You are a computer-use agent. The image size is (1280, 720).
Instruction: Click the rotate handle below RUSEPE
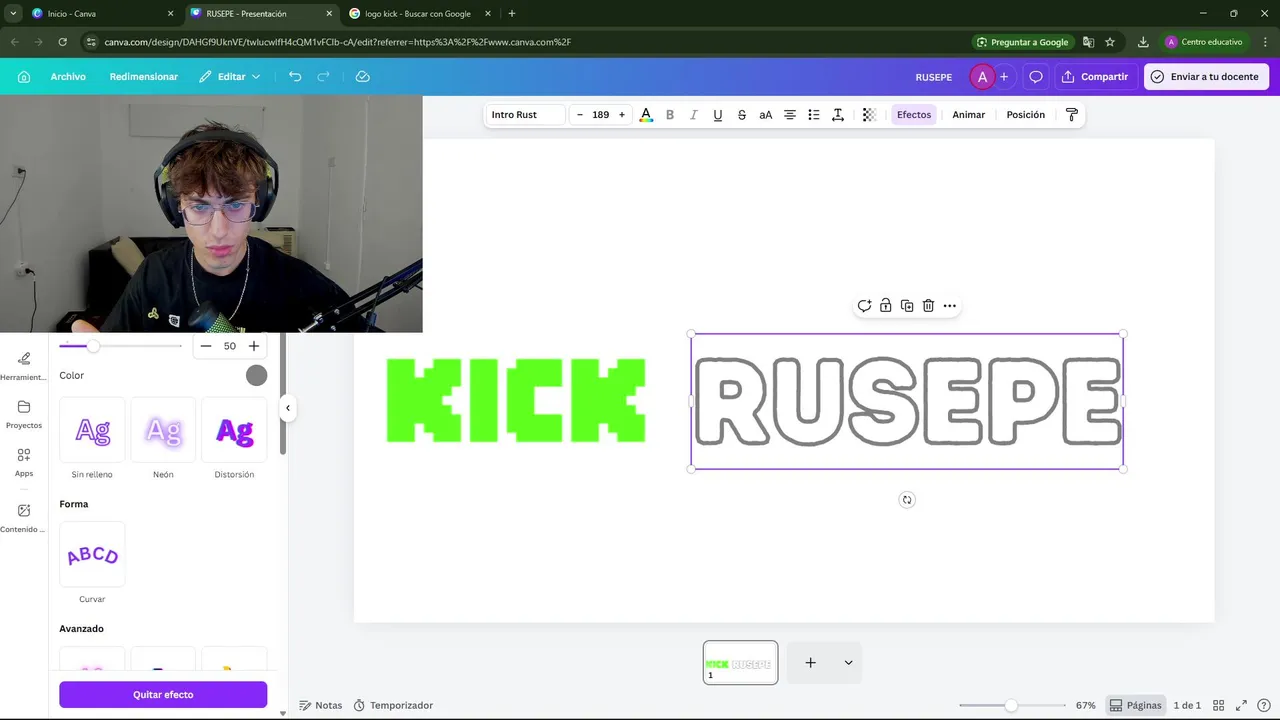tap(907, 500)
